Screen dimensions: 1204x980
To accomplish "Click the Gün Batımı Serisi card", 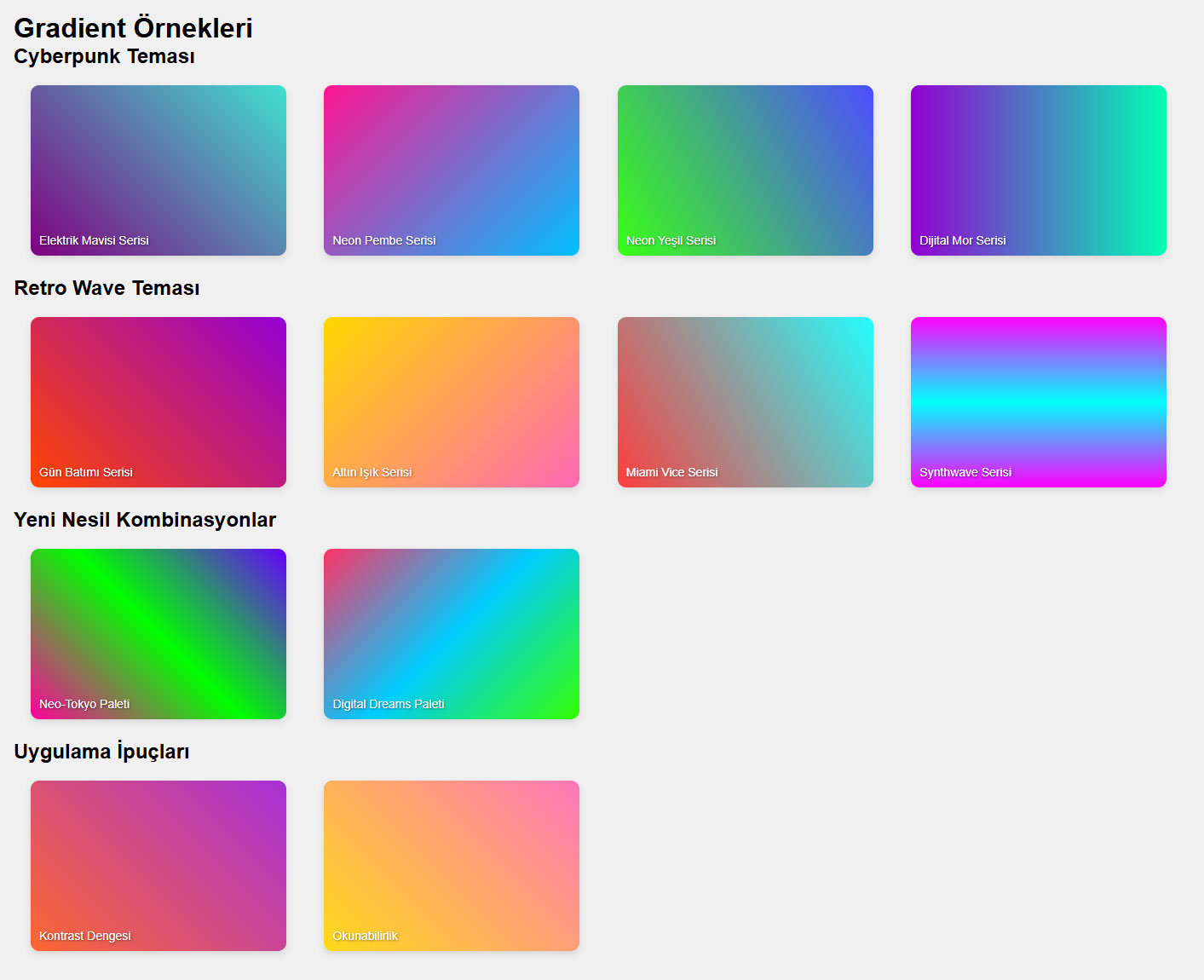I will [158, 402].
